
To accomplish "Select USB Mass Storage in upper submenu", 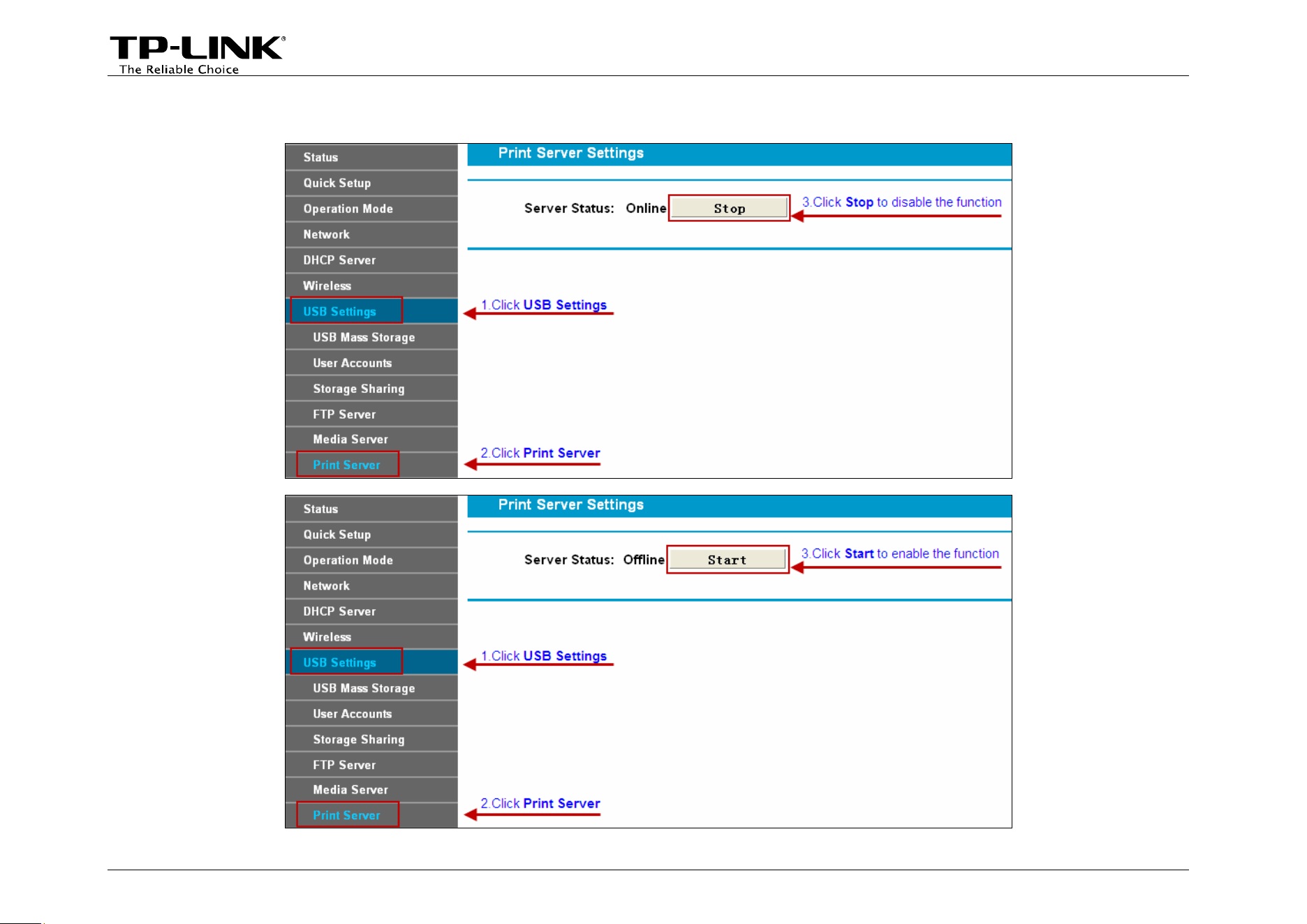I will coord(371,337).
